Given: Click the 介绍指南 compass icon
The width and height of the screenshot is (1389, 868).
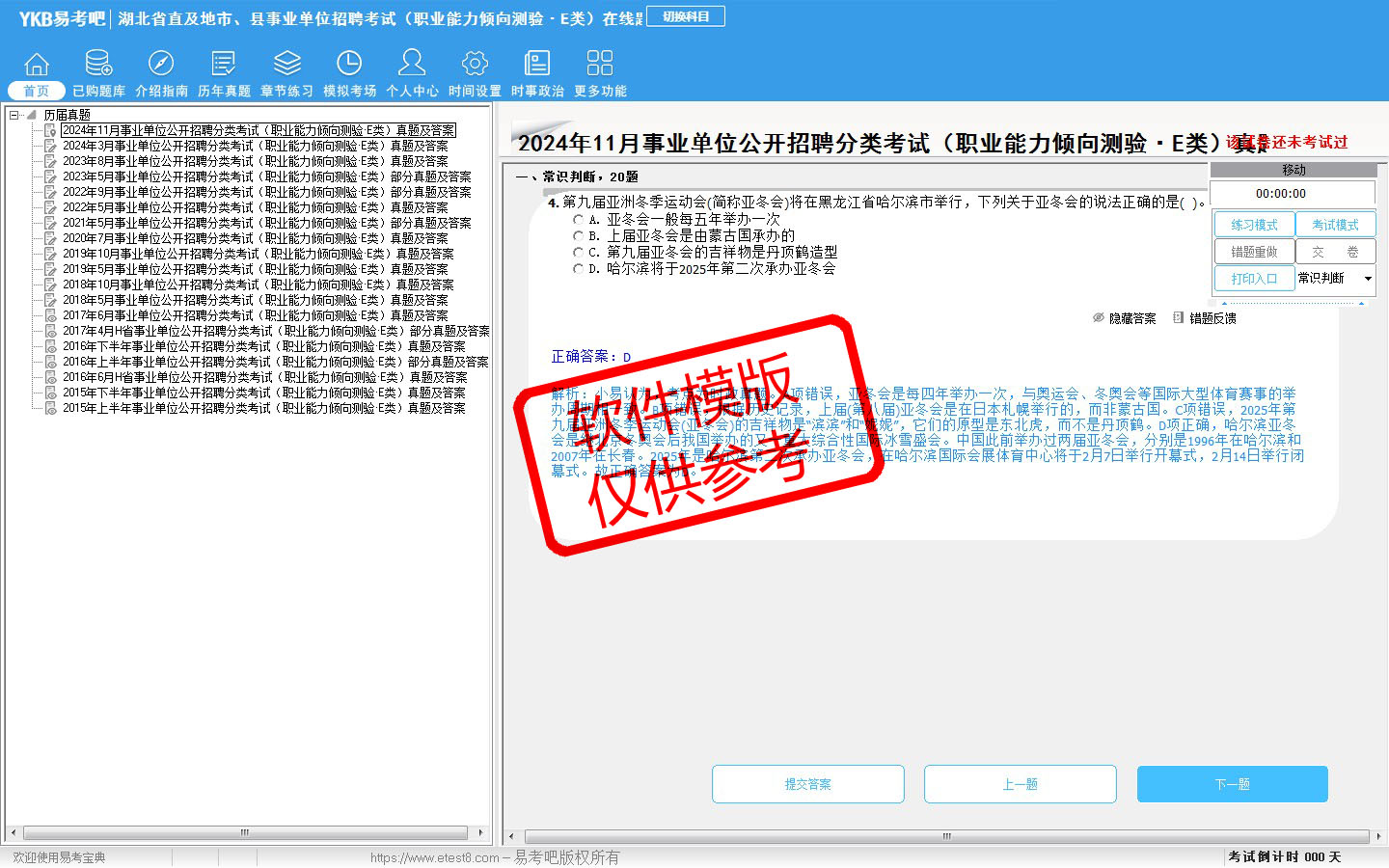Looking at the screenshot, I should (x=161, y=65).
